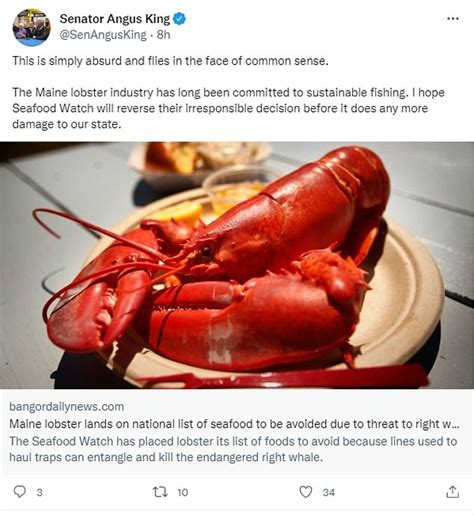This screenshot has width=474, height=515.
Task: Like the tweet with the heart icon
Action: click(306, 492)
